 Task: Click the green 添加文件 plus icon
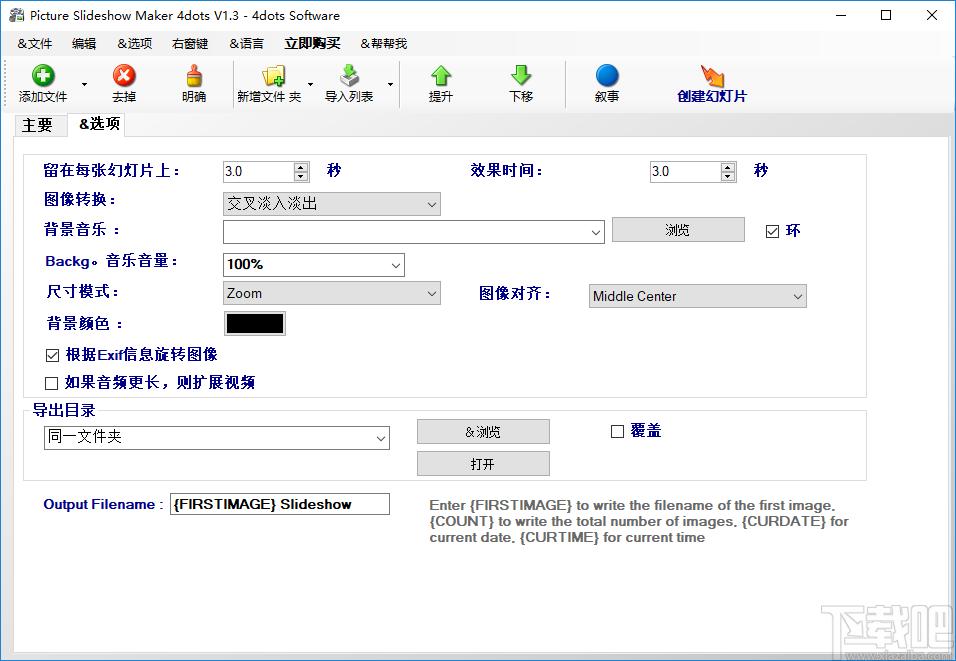(43, 76)
